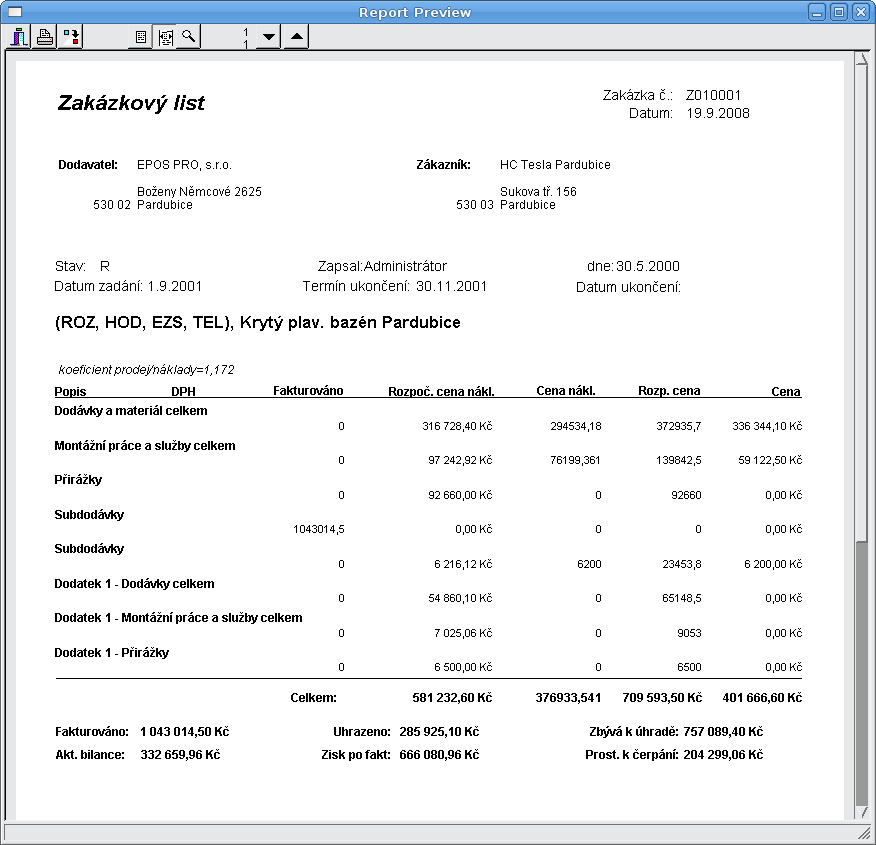Click the scrollbar track above the thumb

pyautogui.click(x=862, y=300)
